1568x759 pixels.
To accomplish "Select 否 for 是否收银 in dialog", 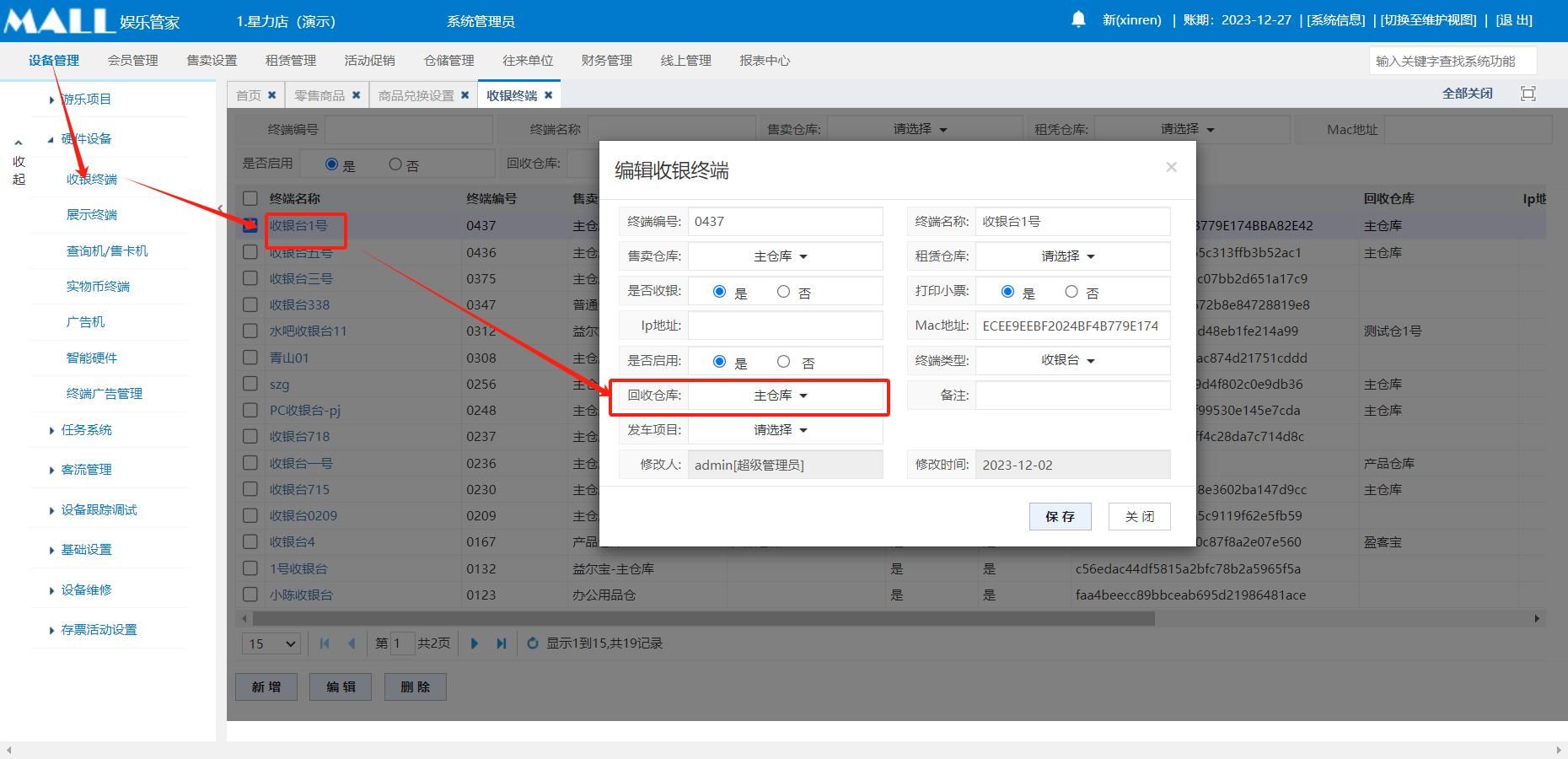I will click(x=784, y=292).
